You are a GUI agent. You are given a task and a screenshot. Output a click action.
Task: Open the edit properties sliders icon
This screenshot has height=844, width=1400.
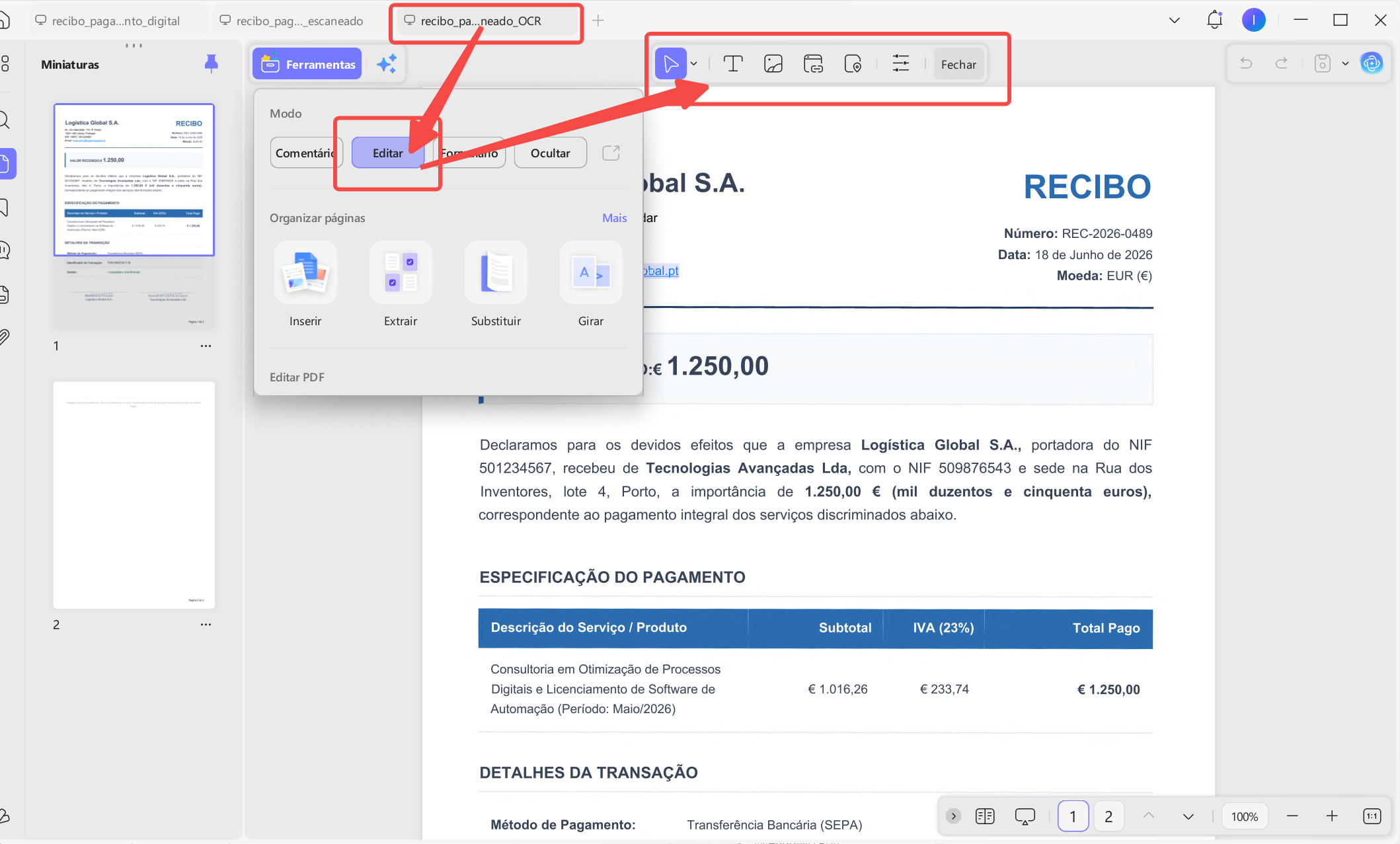[x=900, y=64]
